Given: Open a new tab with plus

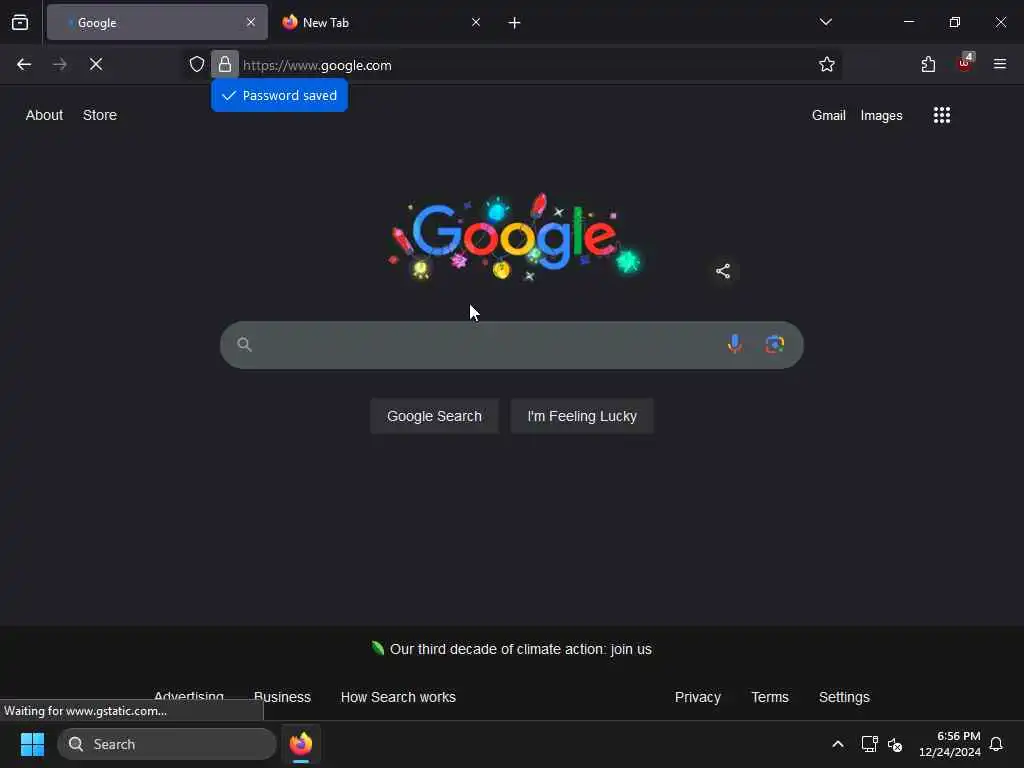Looking at the screenshot, I should pyautogui.click(x=515, y=23).
